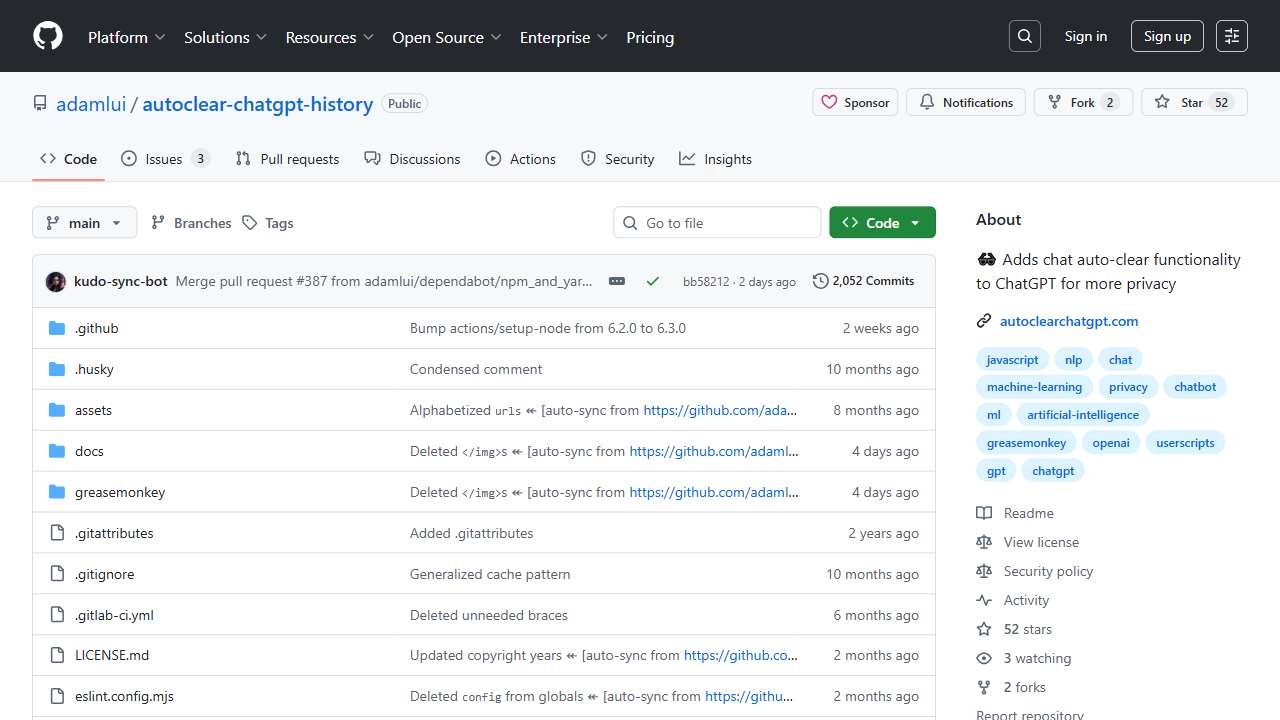Open the Pull requests tab

click(287, 159)
